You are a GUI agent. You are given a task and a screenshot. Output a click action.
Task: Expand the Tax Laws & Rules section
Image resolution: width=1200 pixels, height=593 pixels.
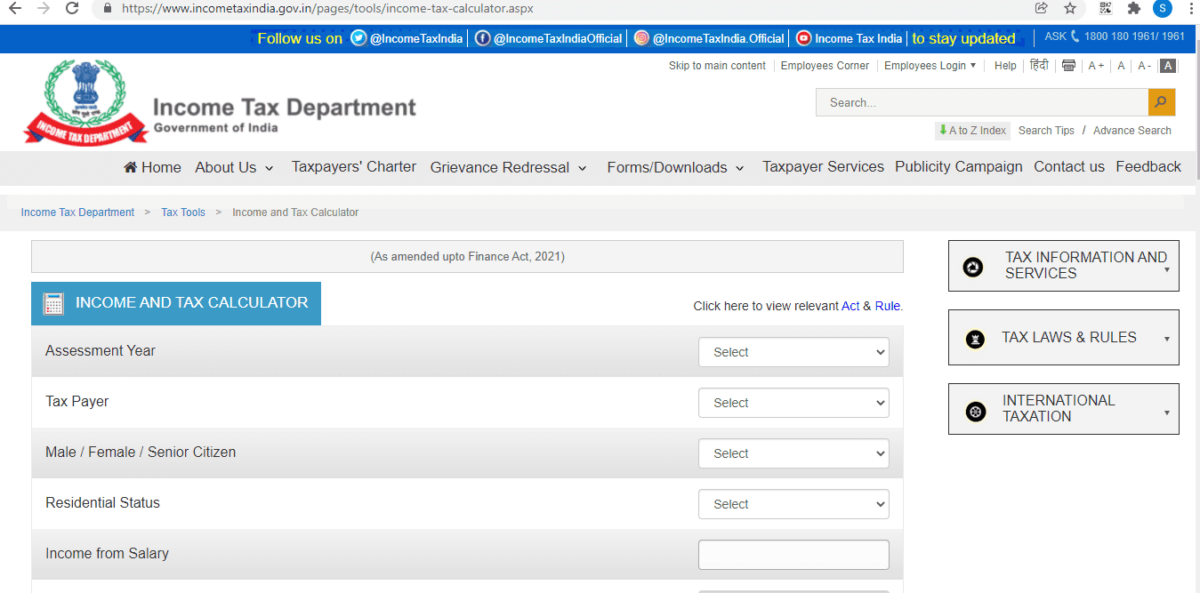1063,337
